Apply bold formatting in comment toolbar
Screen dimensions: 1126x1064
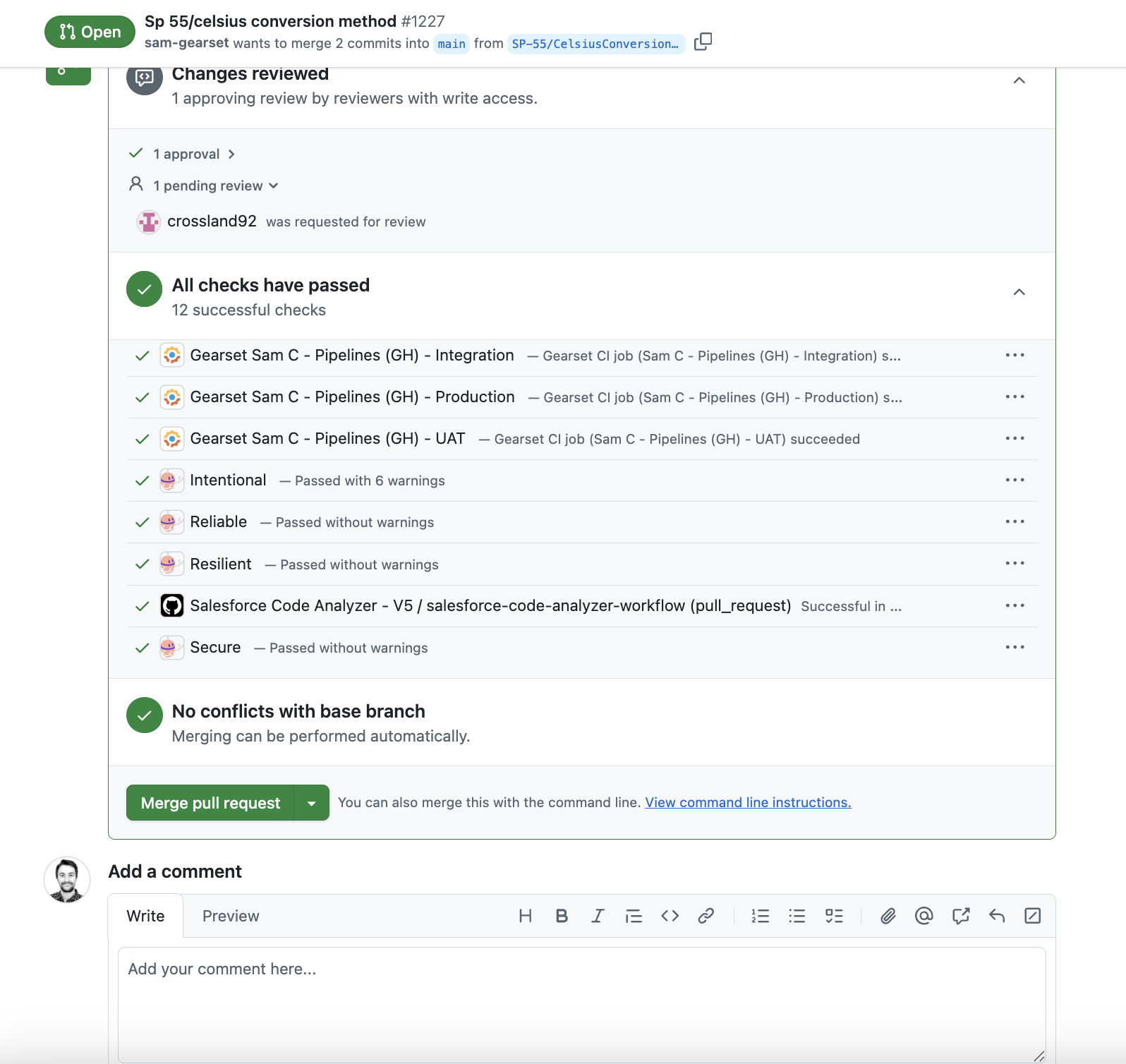point(562,916)
